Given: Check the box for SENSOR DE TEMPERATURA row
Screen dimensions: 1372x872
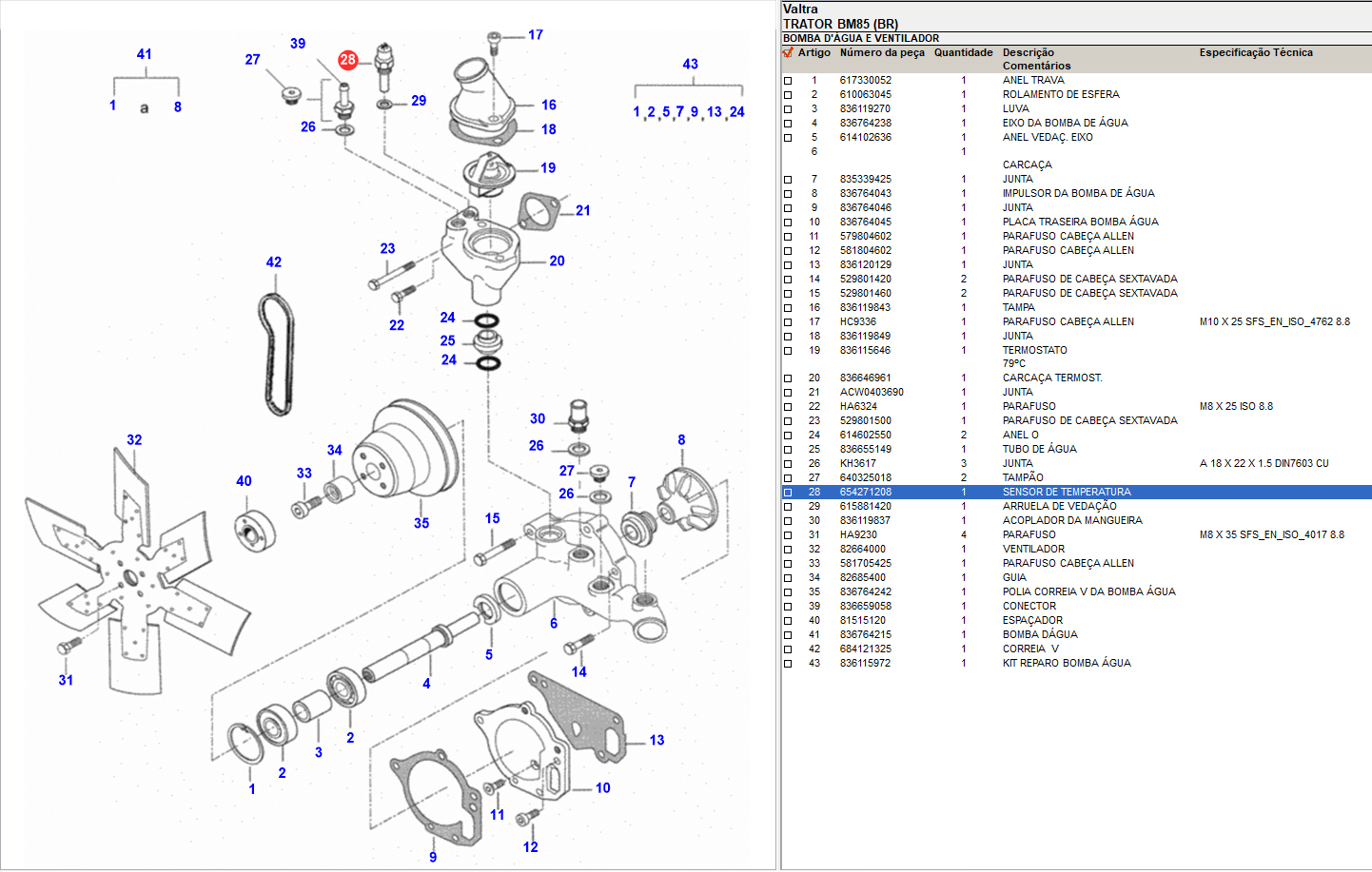Looking at the screenshot, I should [x=788, y=493].
